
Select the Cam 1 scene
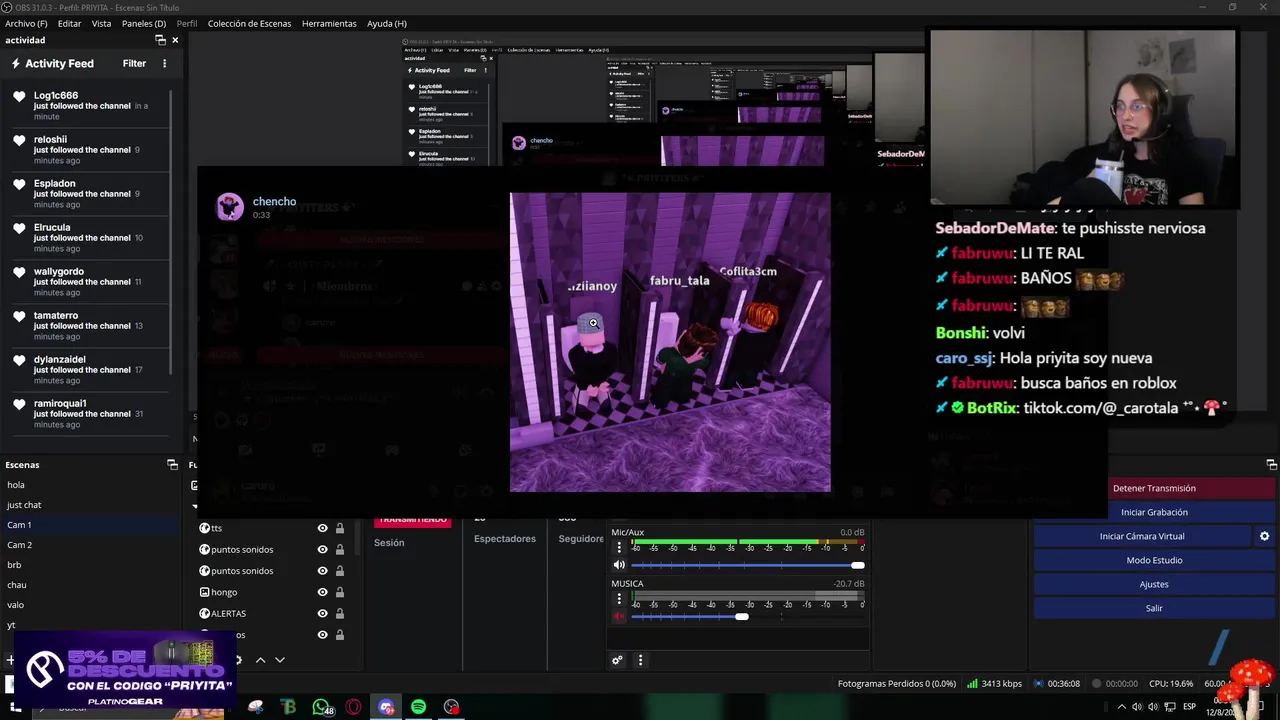[x=90, y=525]
